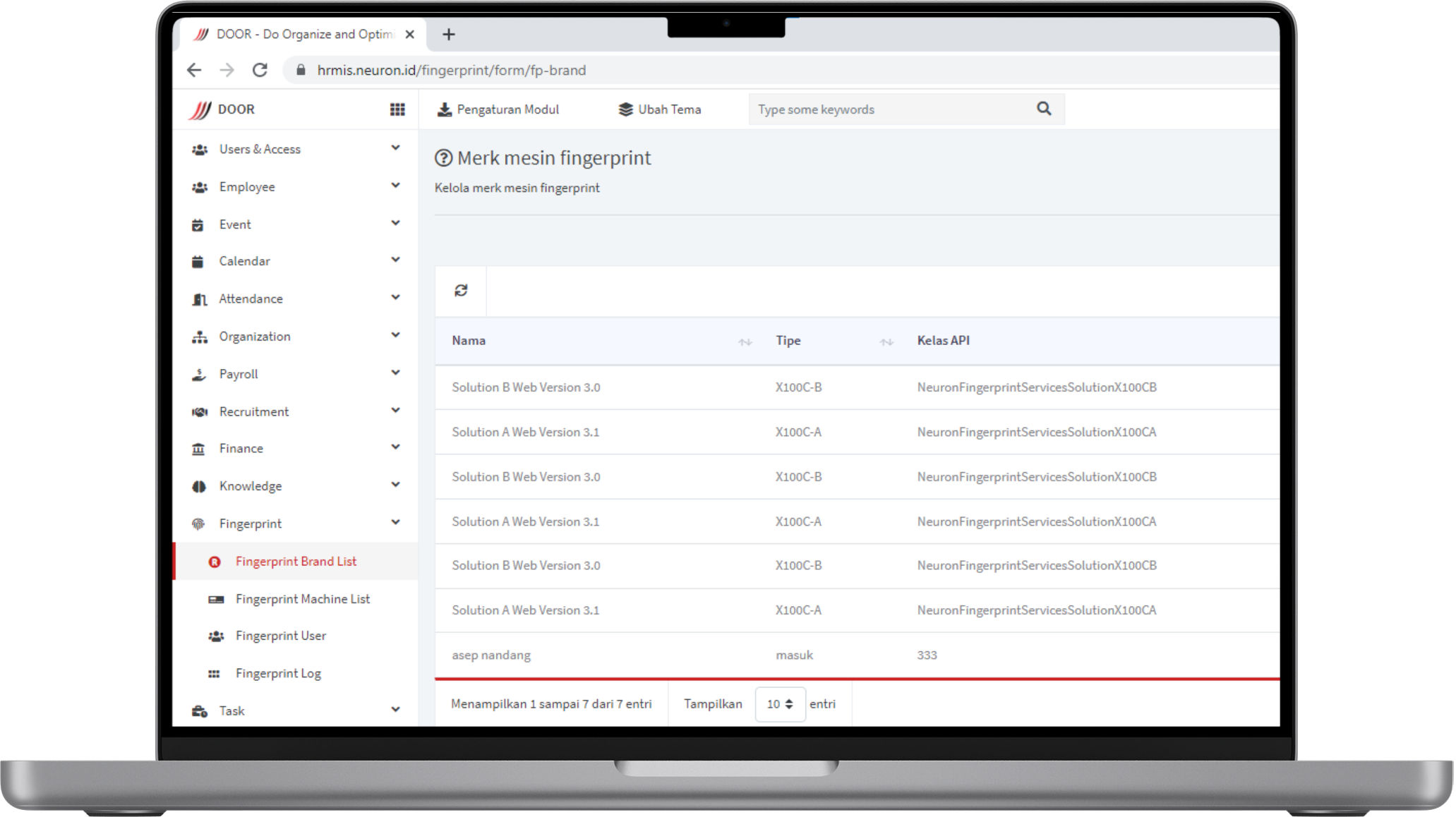Go to Fingerprint Log page

pyautogui.click(x=278, y=673)
